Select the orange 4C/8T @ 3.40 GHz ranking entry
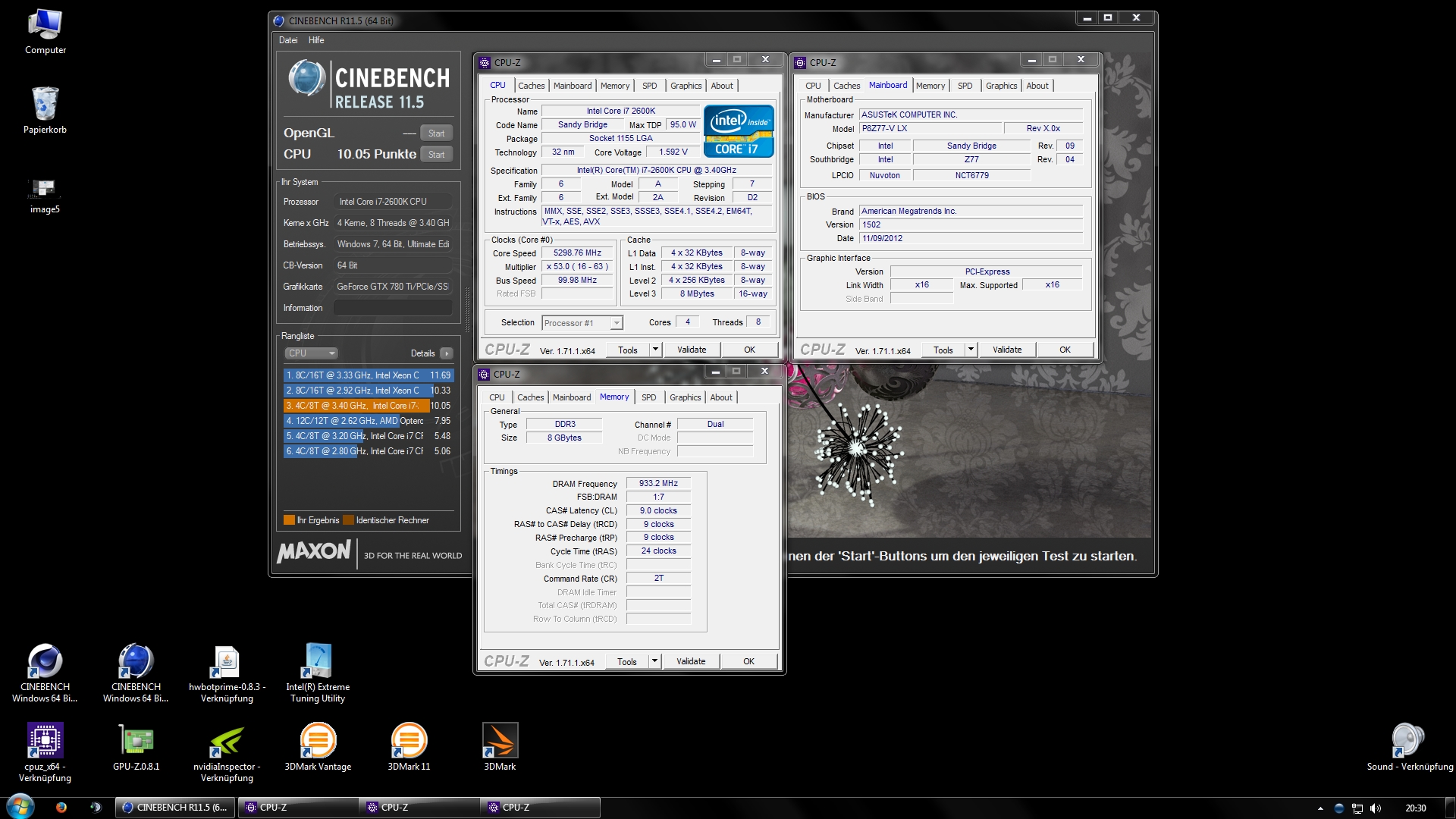 click(x=368, y=406)
